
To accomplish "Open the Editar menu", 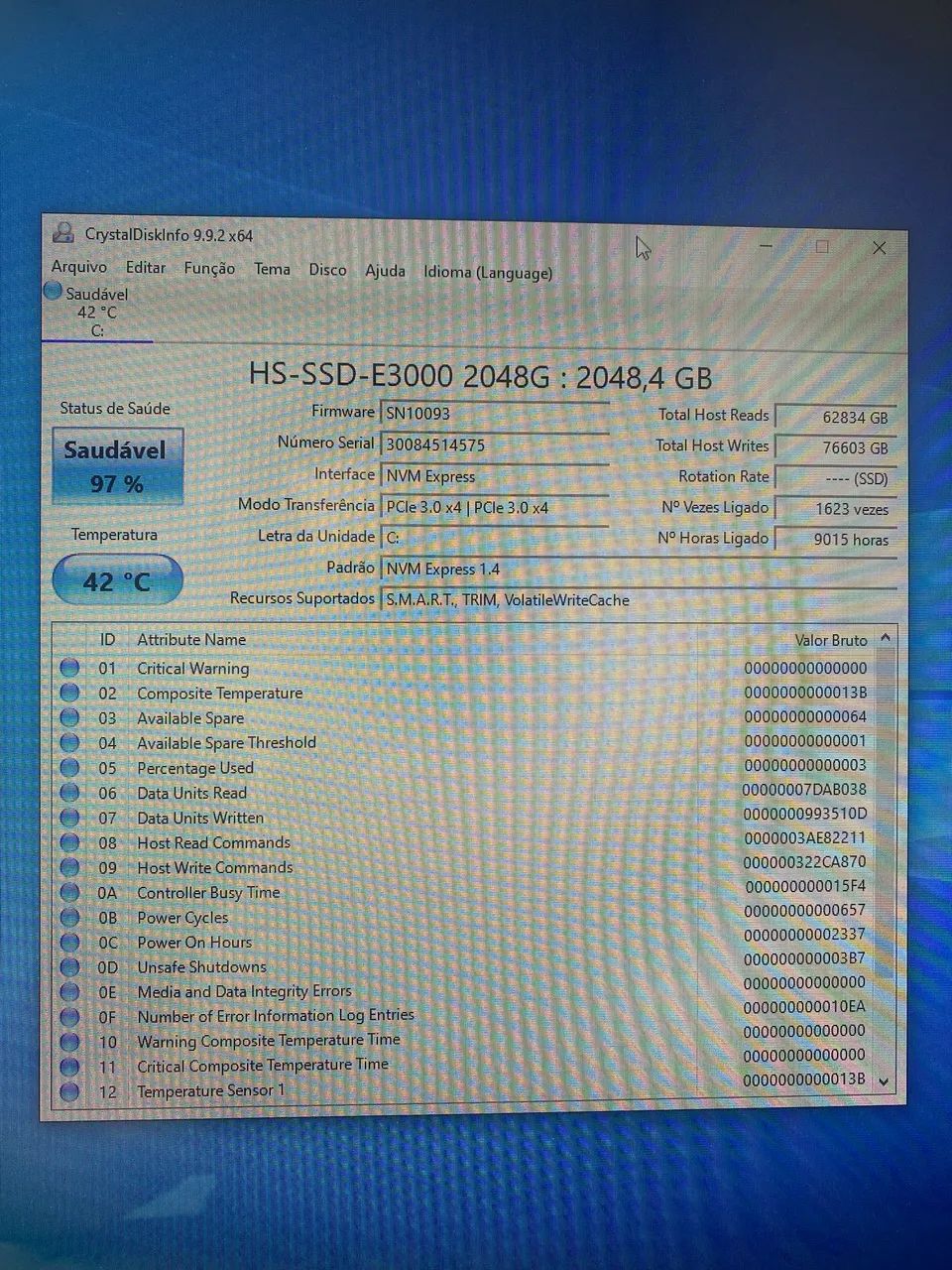I will pos(146,267).
